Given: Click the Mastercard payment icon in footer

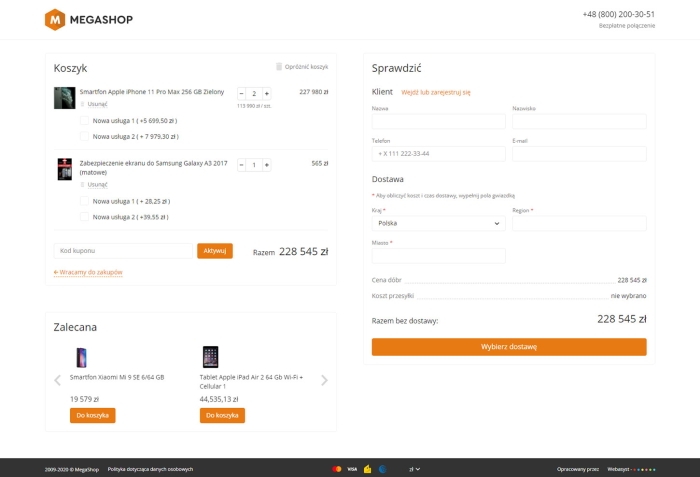Looking at the screenshot, I should (x=337, y=469).
